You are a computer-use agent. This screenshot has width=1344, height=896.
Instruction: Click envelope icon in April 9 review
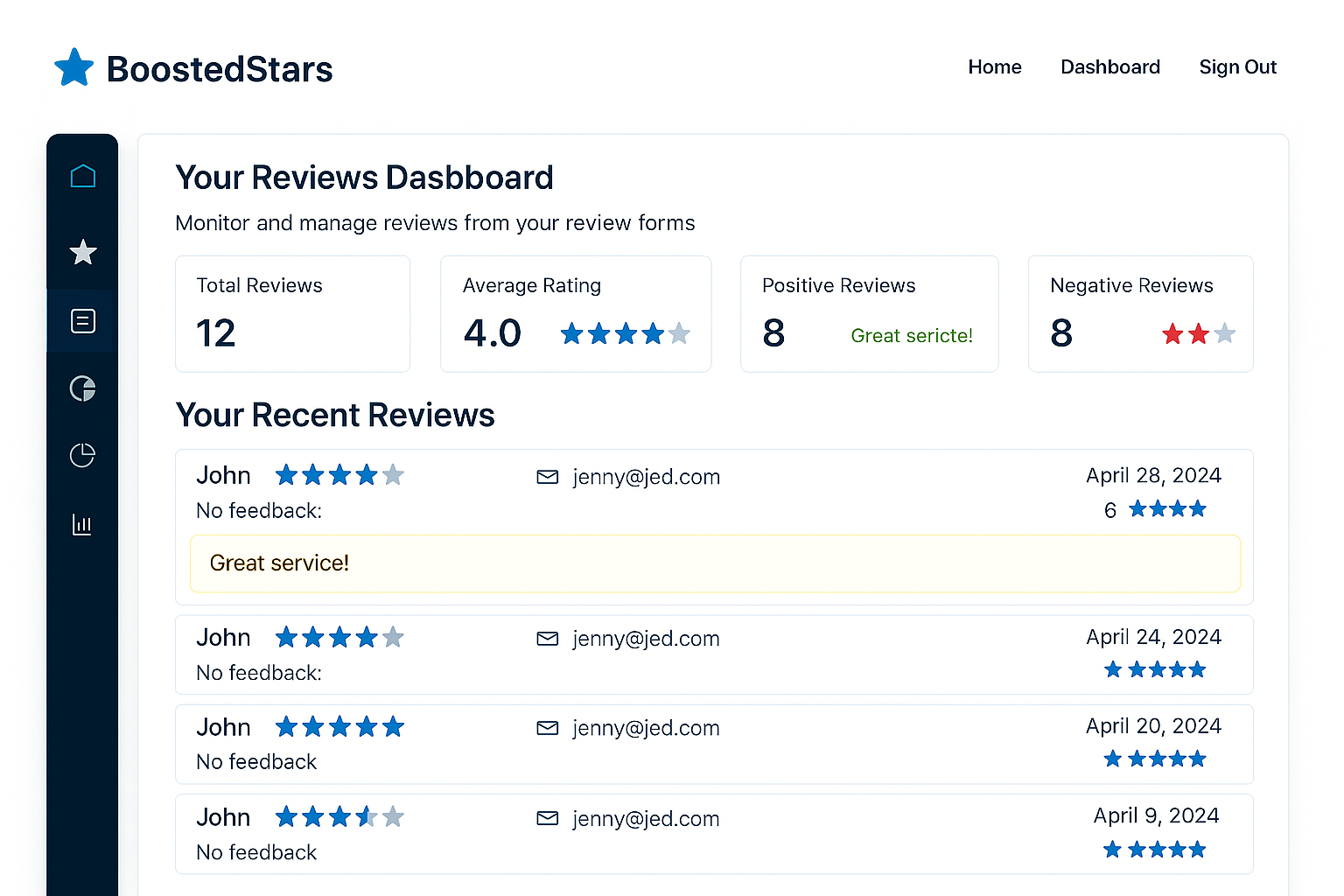[547, 818]
